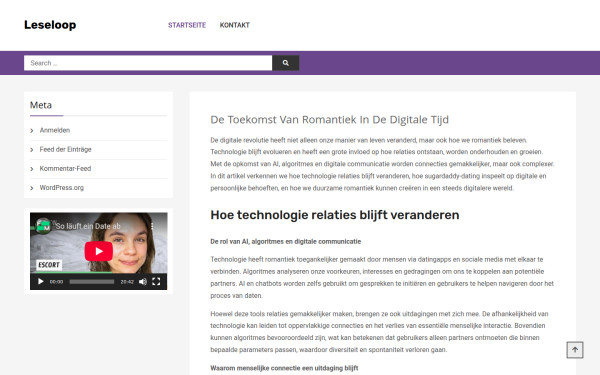Enter fullscreen mode on the video
The image size is (600, 375).
coord(156,282)
